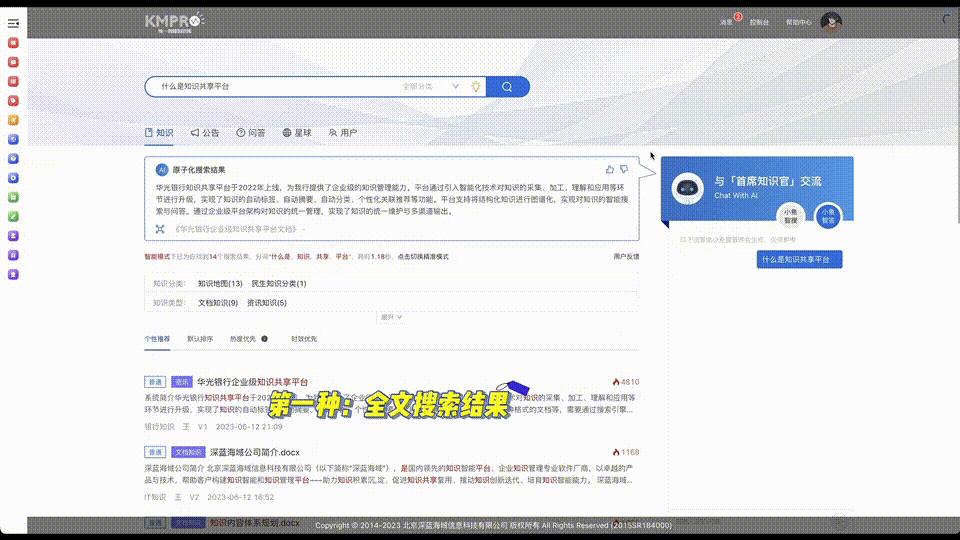The width and height of the screenshot is (960, 540).
Task: Click the 资讯 tag on first result
Action: tap(182, 382)
